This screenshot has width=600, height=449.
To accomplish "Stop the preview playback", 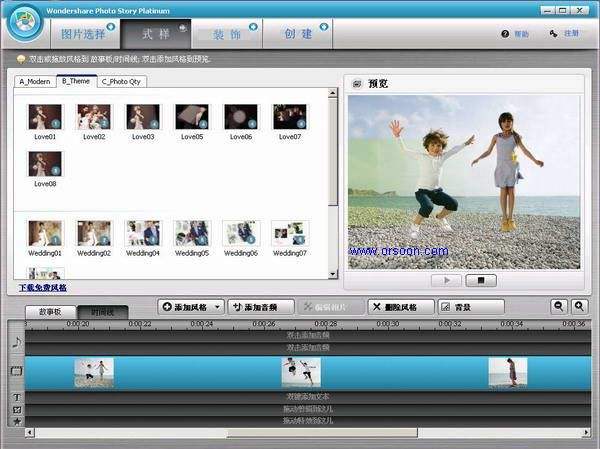I will point(481,281).
